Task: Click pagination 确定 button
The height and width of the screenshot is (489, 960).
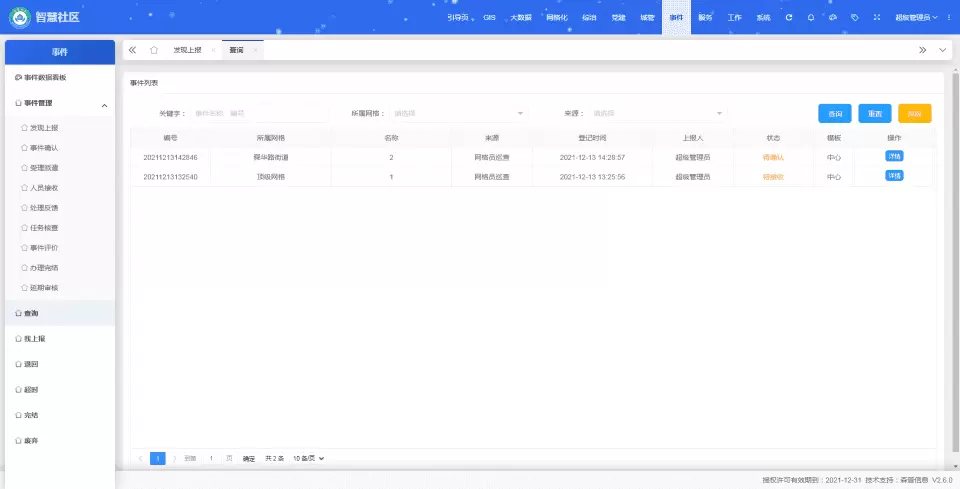Action: pos(249,458)
